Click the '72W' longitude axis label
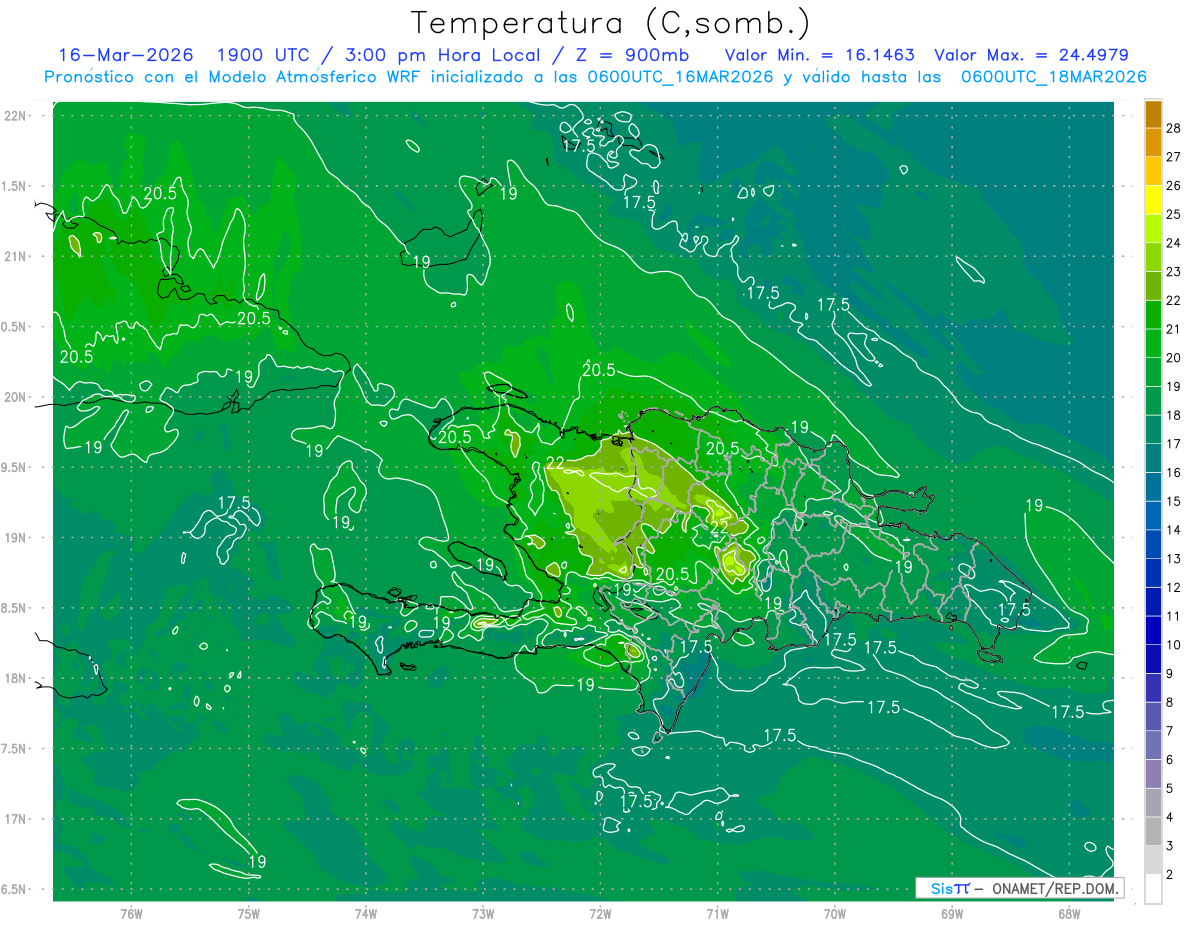The width and height of the screenshot is (1200, 927). pyautogui.click(x=600, y=912)
